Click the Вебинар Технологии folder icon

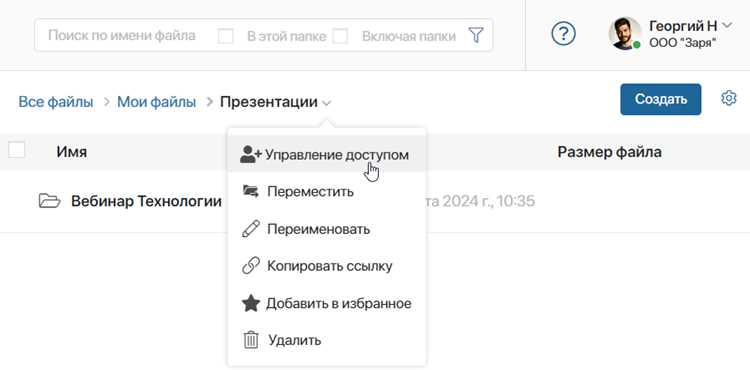pyautogui.click(x=49, y=201)
